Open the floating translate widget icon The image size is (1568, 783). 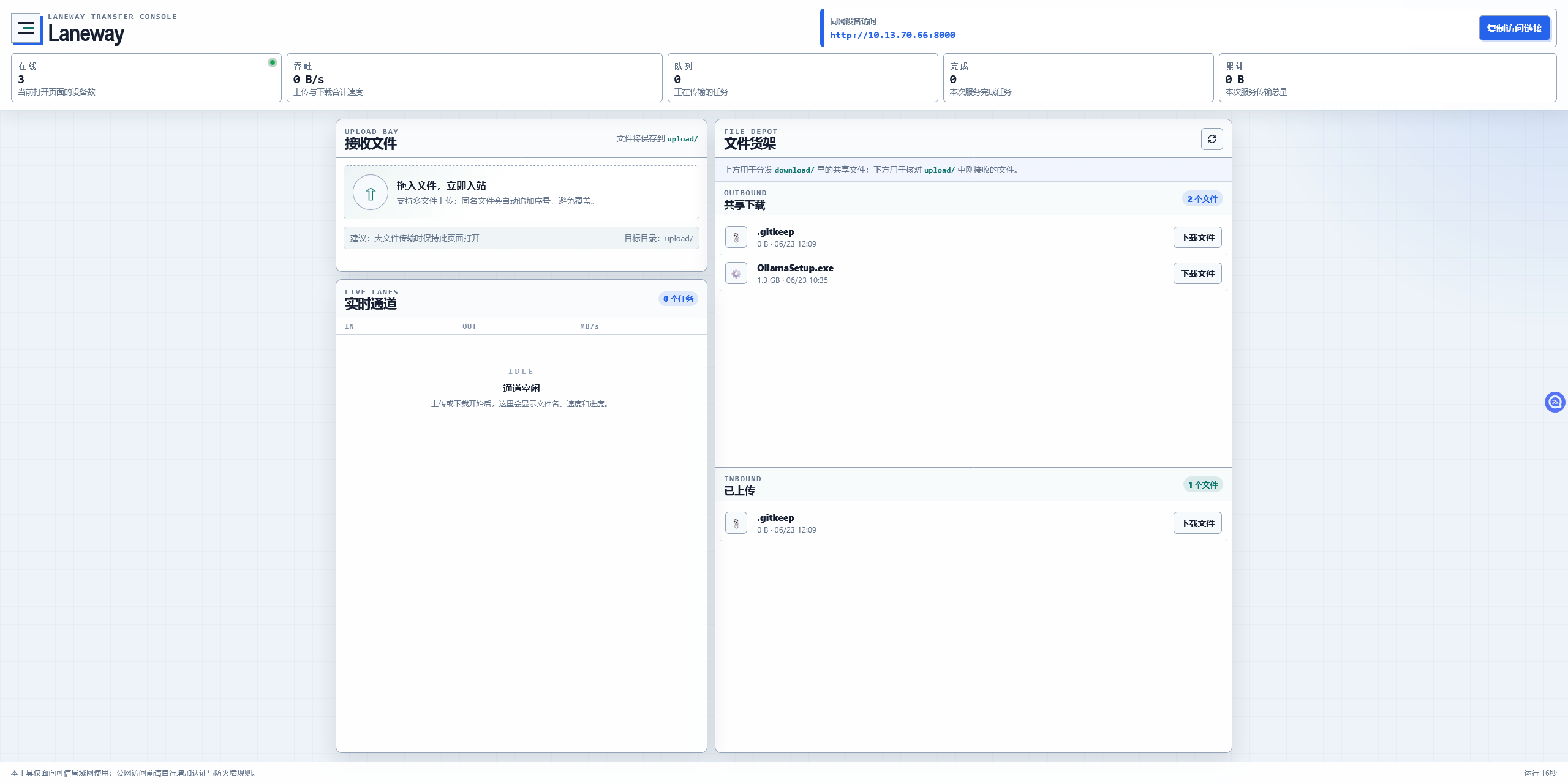[x=1555, y=402]
